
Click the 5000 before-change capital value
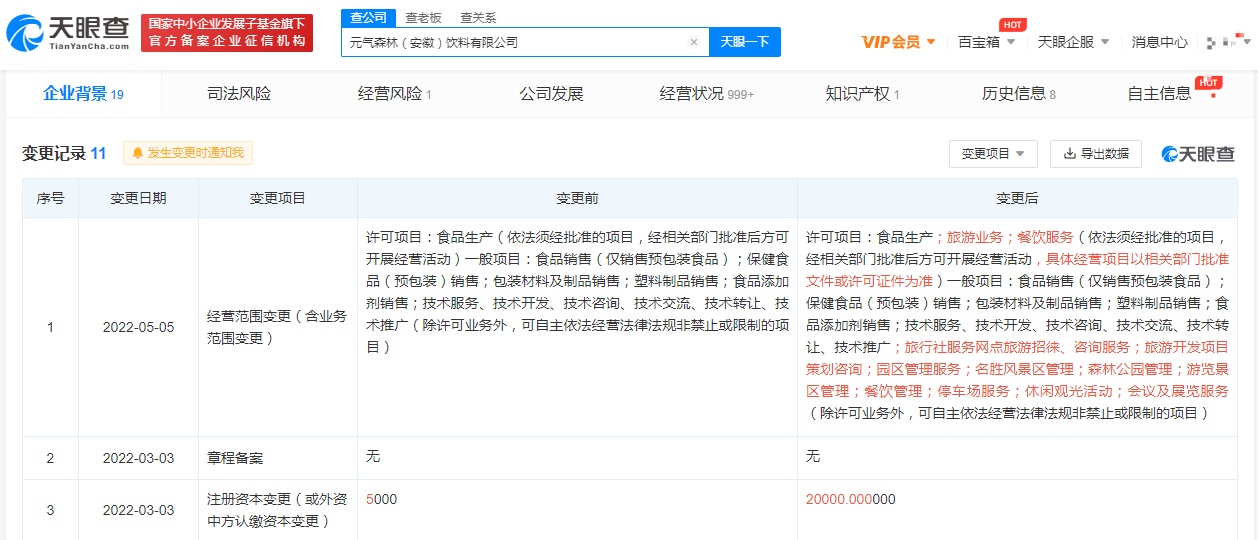click(x=382, y=499)
